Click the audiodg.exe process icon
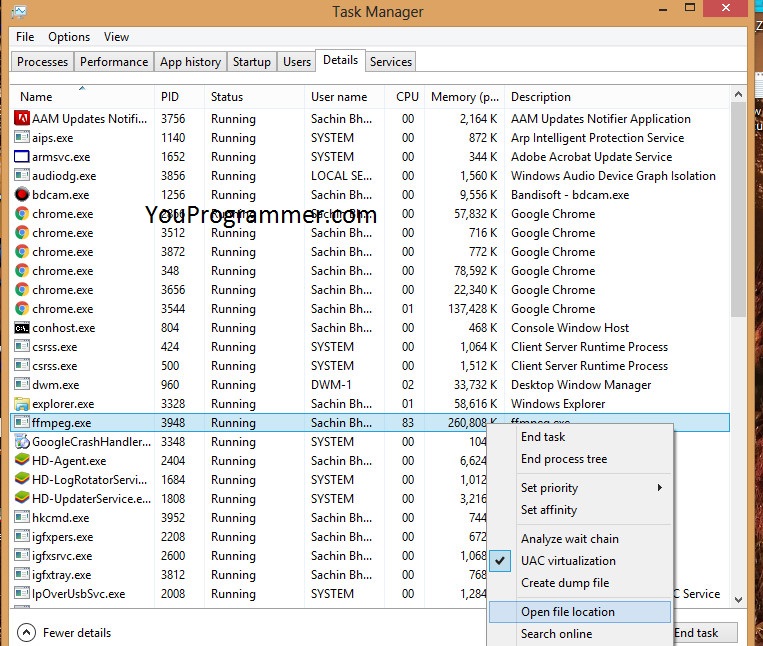Viewport: 763px width, 646px height. (22, 175)
